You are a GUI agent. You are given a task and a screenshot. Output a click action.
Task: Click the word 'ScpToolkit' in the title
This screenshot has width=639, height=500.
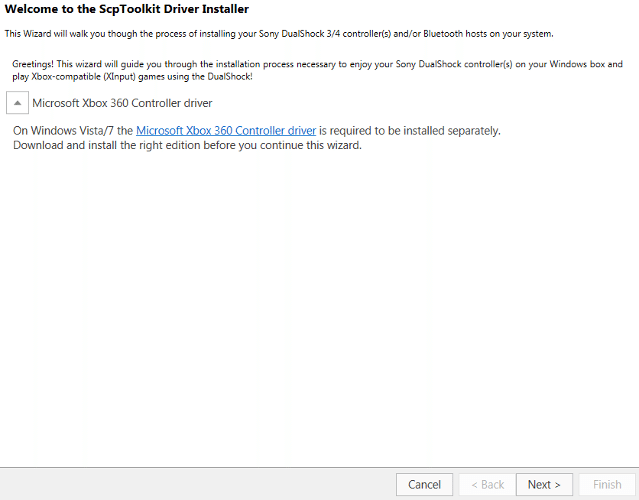pyautogui.click(x=125, y=9)
